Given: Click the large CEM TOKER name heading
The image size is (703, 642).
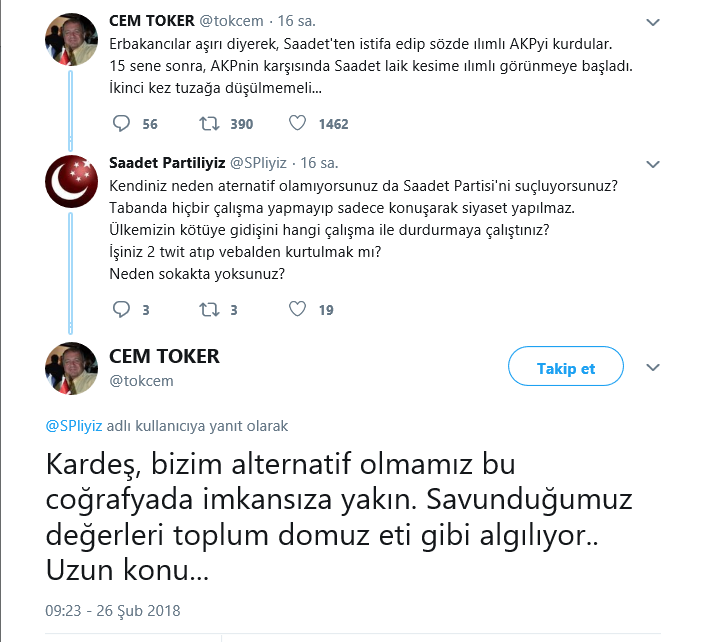Looking at the screenshot, I should coord(163,357).
